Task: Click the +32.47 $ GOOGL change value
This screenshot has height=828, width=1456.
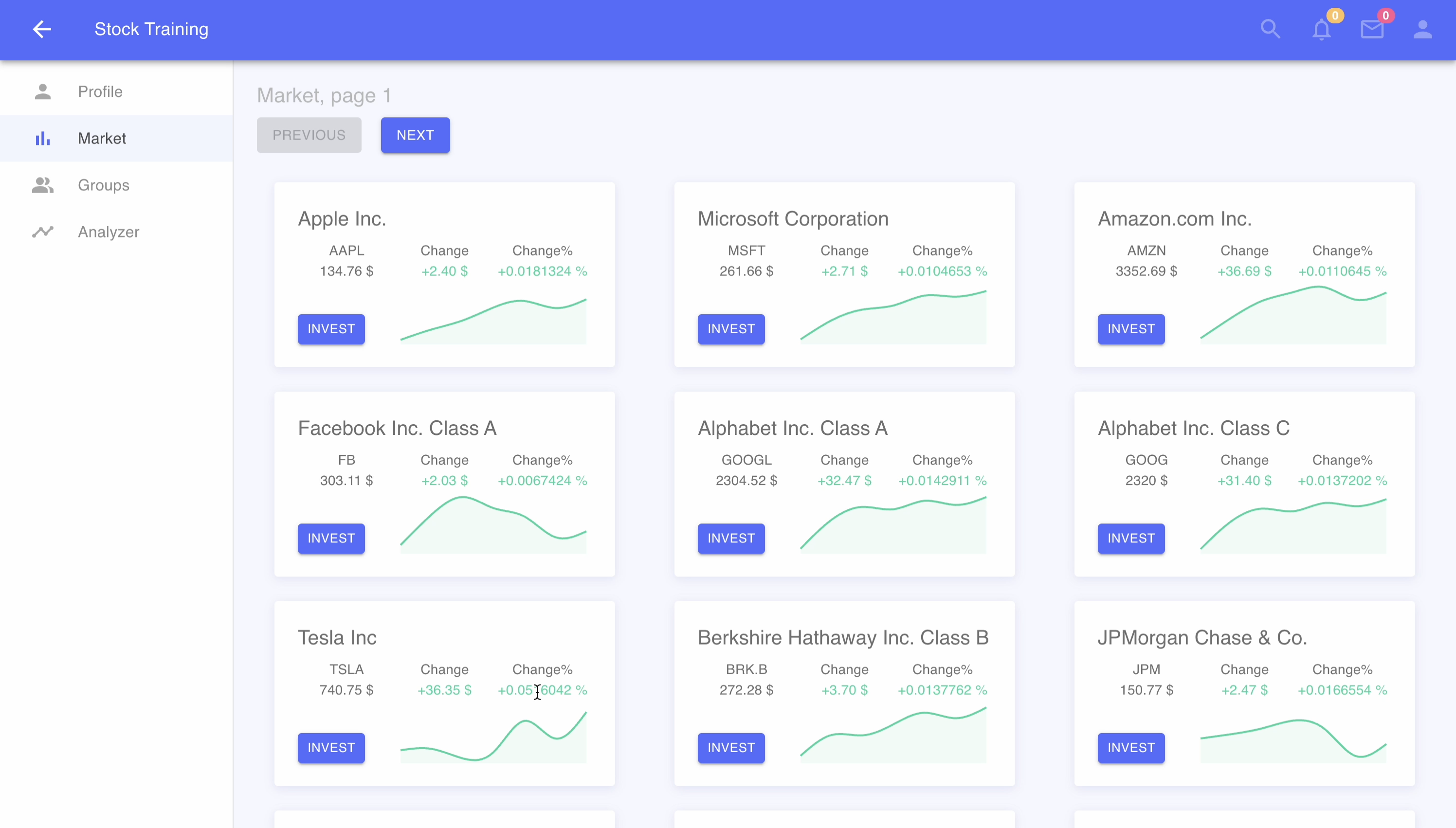Action: point(844,481)
